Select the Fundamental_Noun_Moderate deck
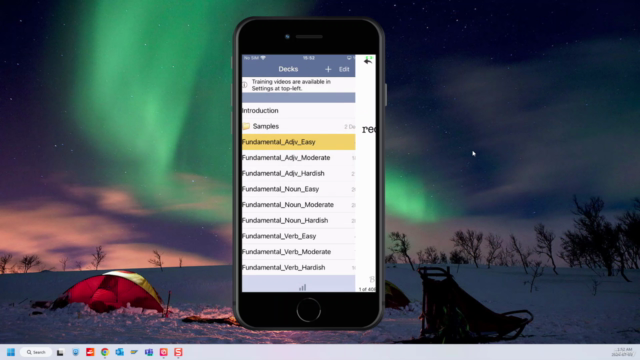The height and width of the screenshot is (360, 640). pos(298,205)
